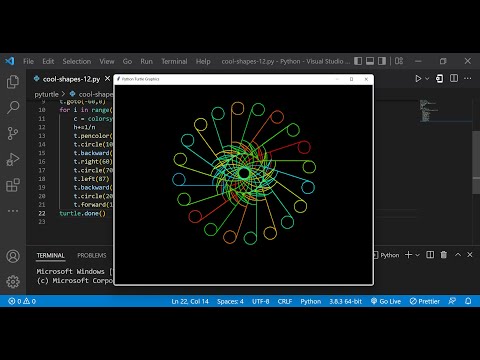The height and width of the screenshot is (360, 480).
Task: Open the Go menu
Action: [127, 61]
